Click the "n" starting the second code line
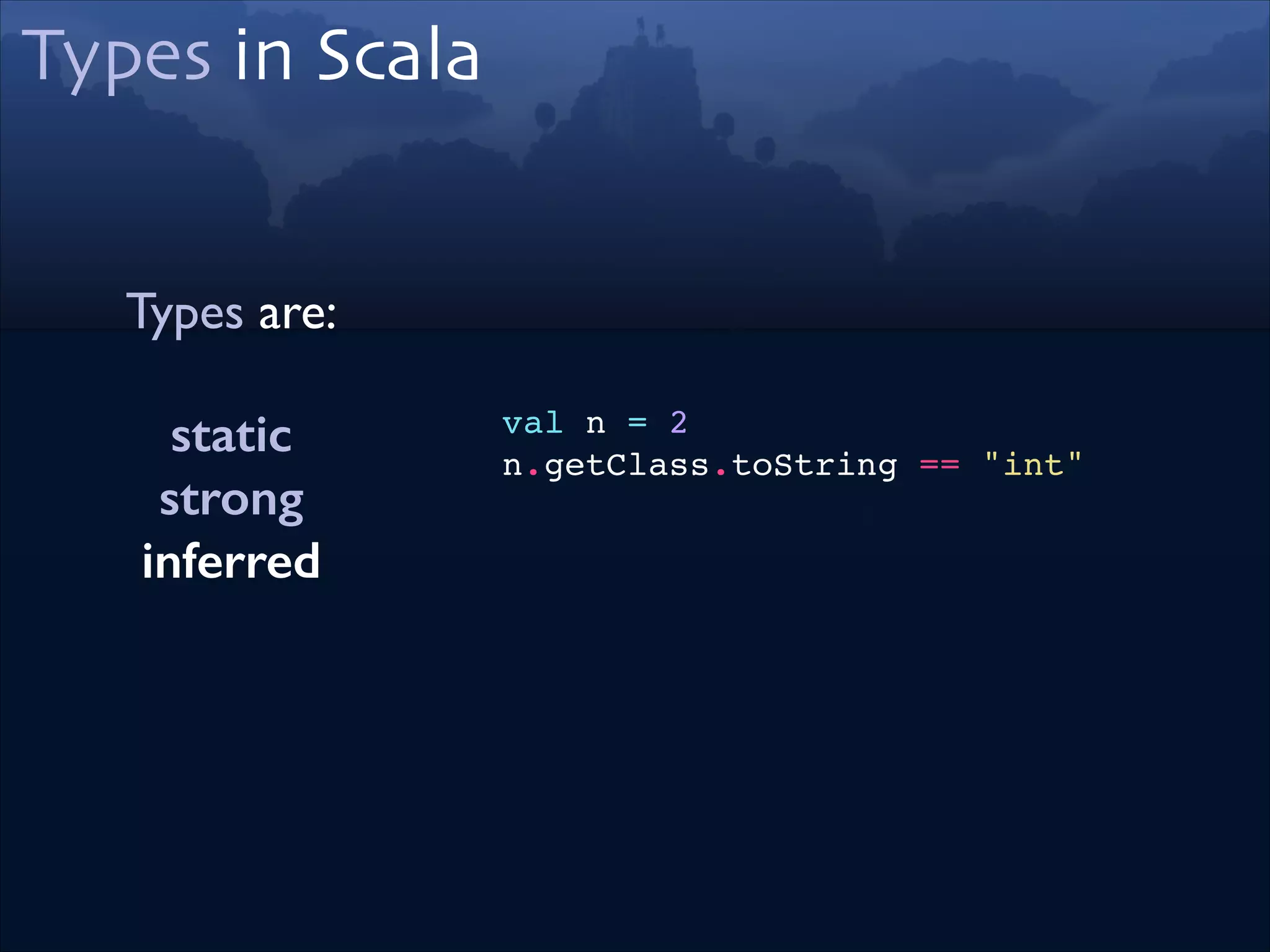 (x=512, y=466)
